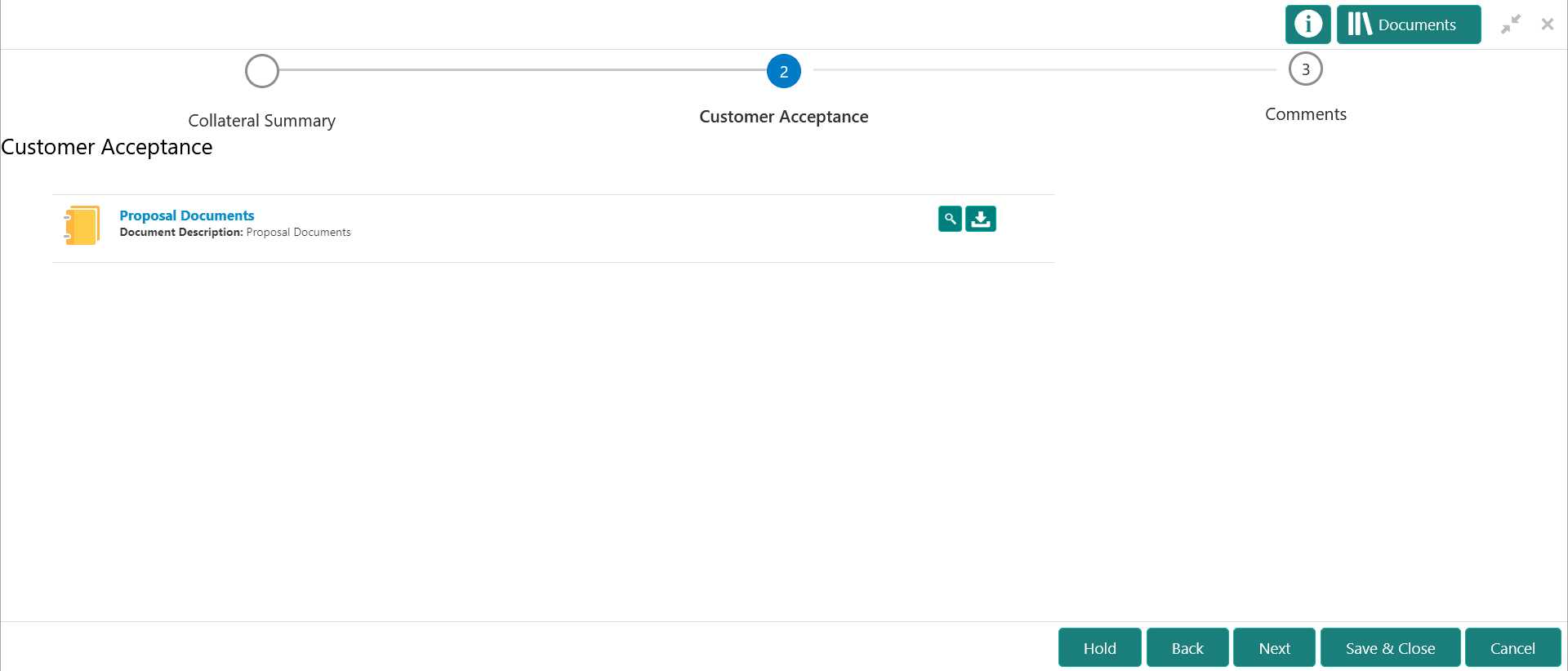Go Back to the previous stage

[1187, 647]
